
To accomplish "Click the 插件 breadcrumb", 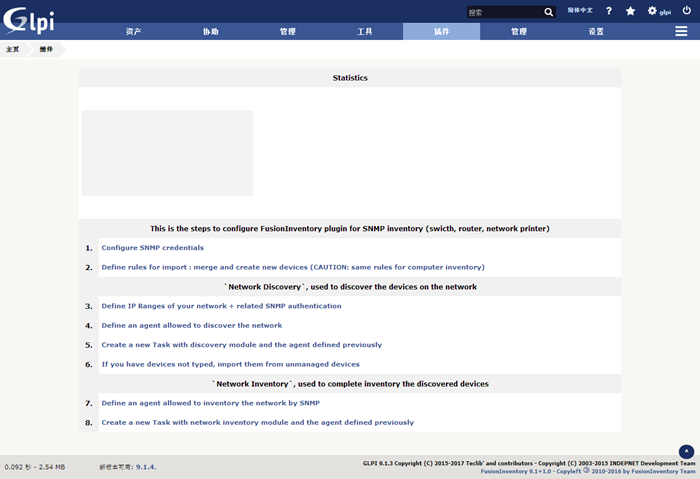I will click(x=46, y=49).
